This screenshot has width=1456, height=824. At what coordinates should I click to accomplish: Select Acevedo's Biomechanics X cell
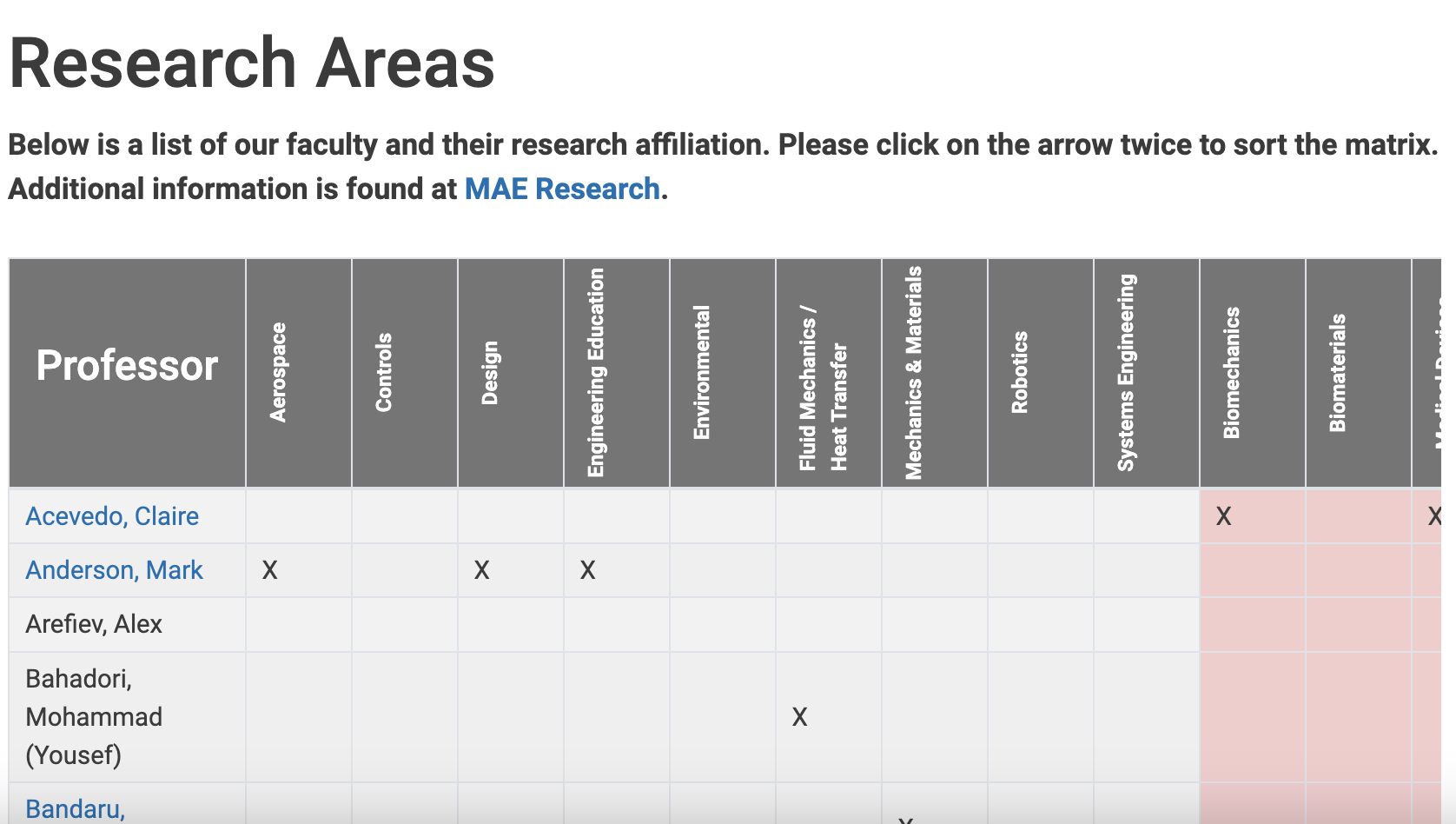pyautogui.click(x=1253, y=516)
